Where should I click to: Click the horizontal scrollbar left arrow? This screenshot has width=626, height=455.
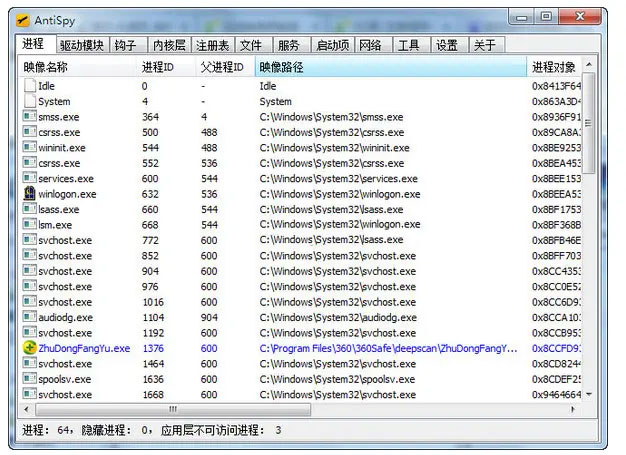click(26, 409)
